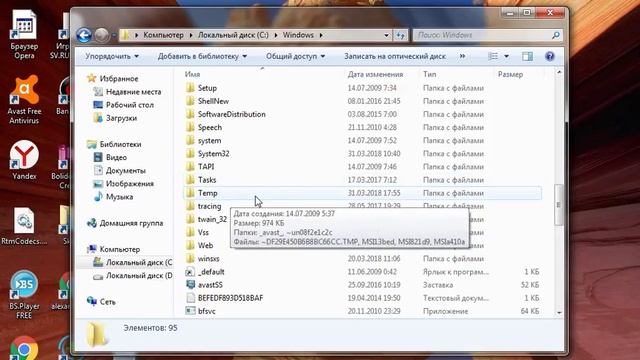Open the Yandex desktop shortcut
The image size is (640, 360).
coord(24,160)
